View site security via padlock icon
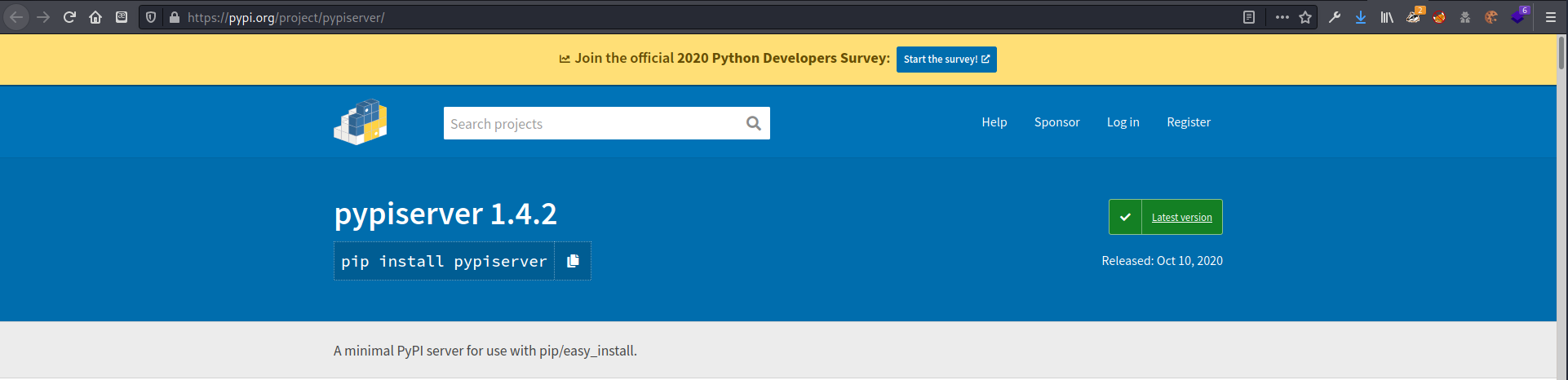The width and height of the screenshot is (1568, 380). coord(174,17)
